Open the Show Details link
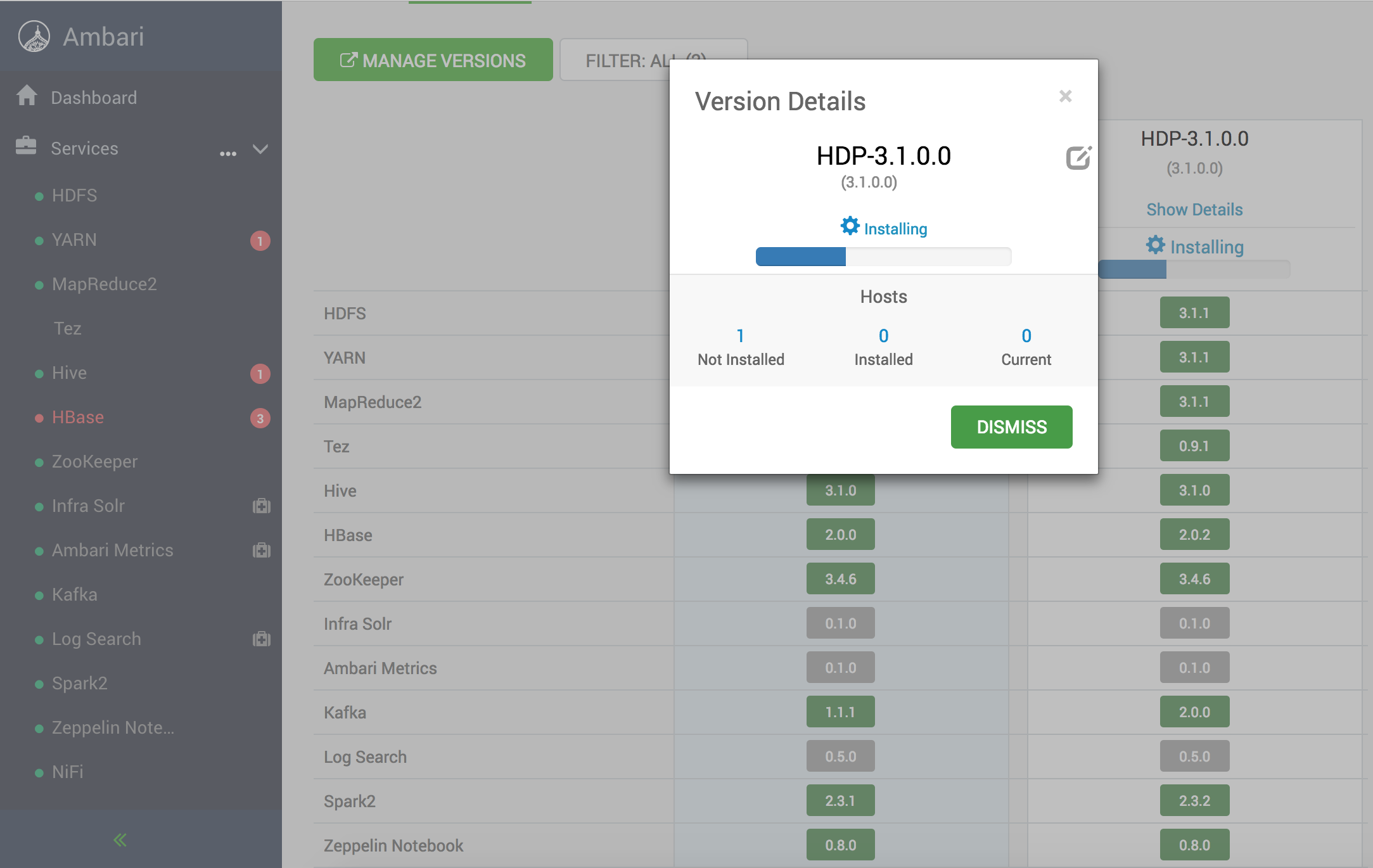This screenshot has height=868, width=1373. pos(1194,210)
